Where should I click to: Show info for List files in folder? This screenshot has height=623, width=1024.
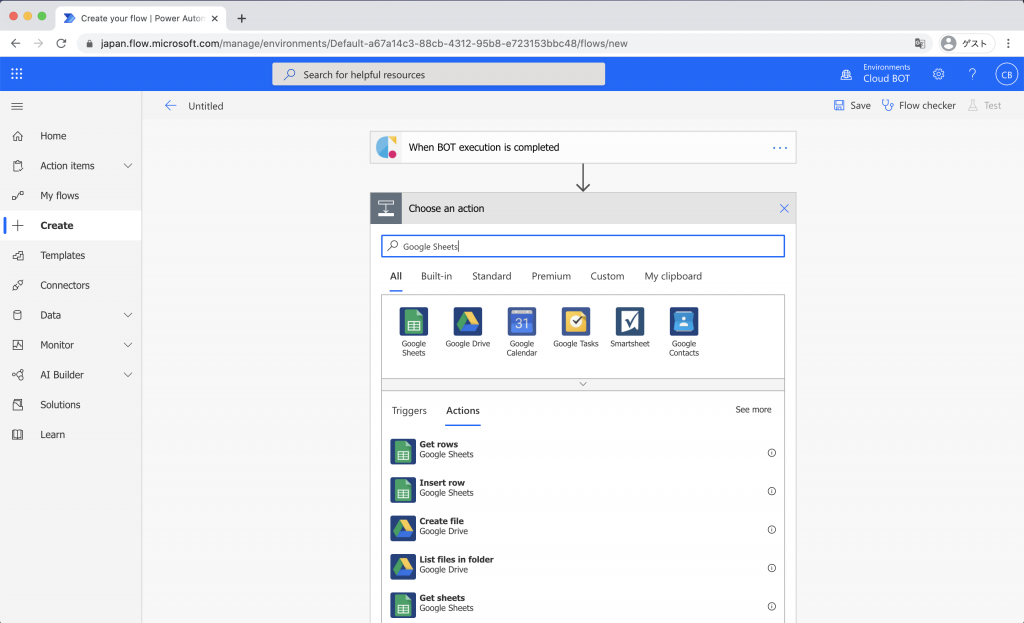[771, 568]
